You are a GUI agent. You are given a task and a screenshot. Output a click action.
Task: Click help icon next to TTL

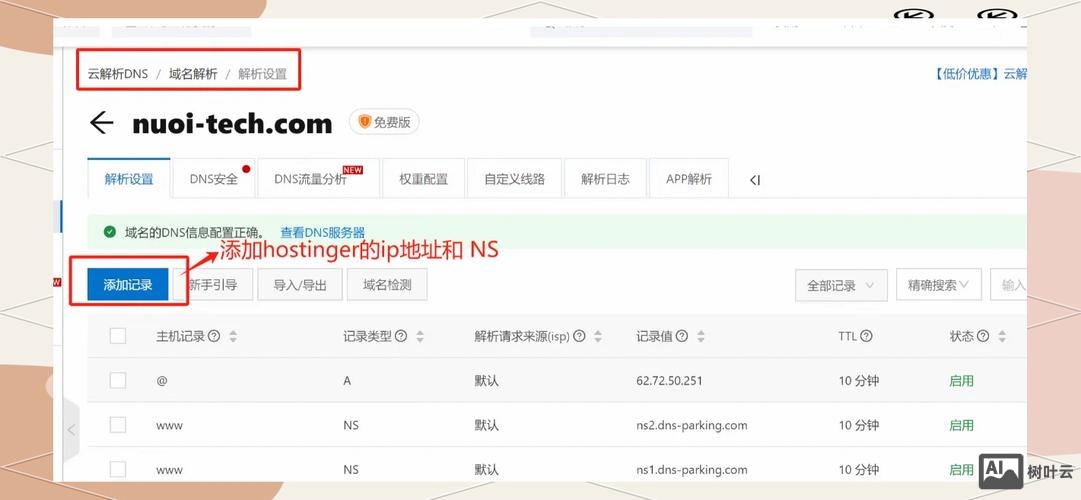click(867, 336)
